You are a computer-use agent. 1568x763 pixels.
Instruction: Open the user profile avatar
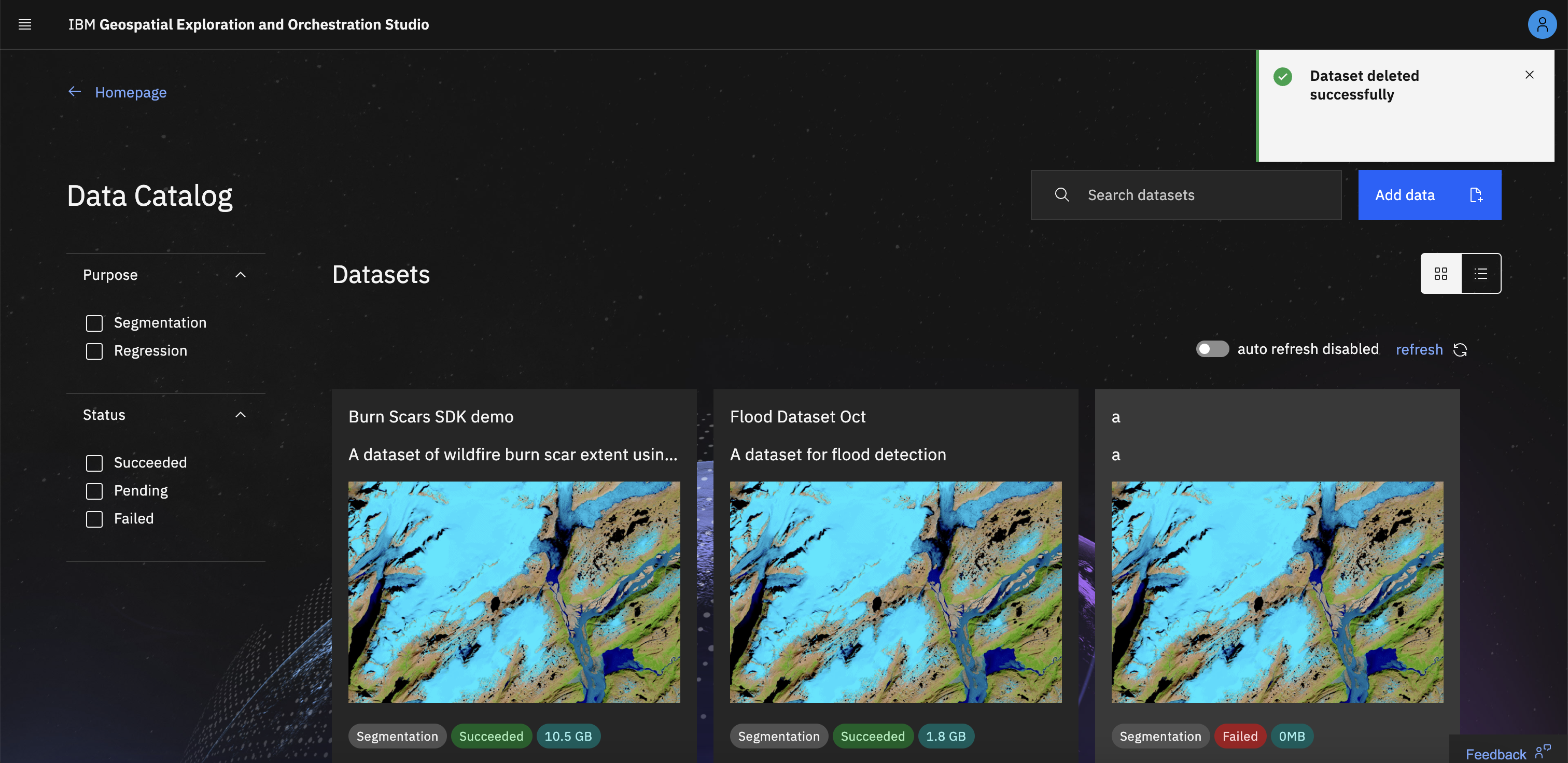pos(1541,24)
